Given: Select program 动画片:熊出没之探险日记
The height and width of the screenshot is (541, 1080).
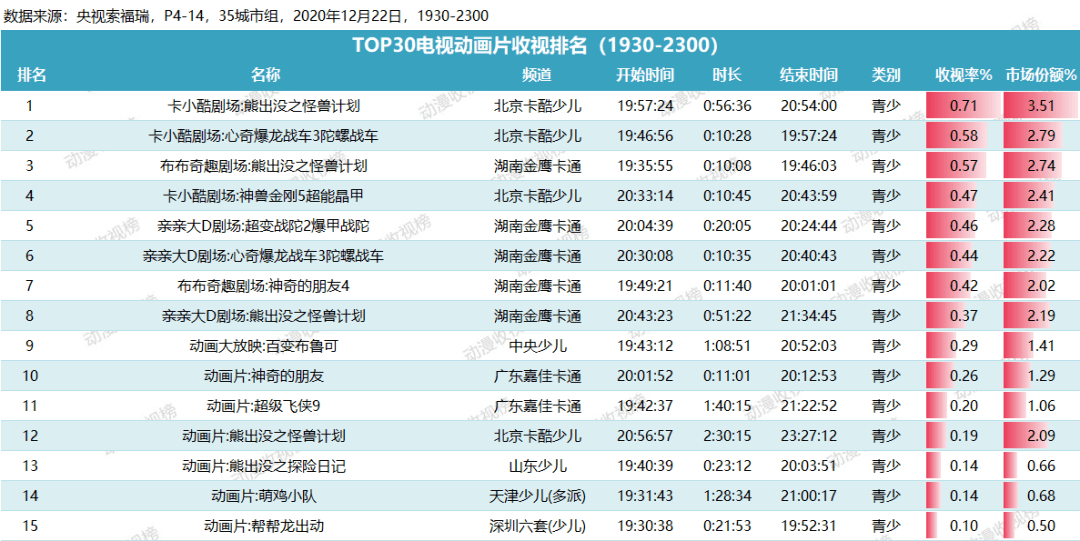Looking at the screenshot, I should click(x=264, y=467).
